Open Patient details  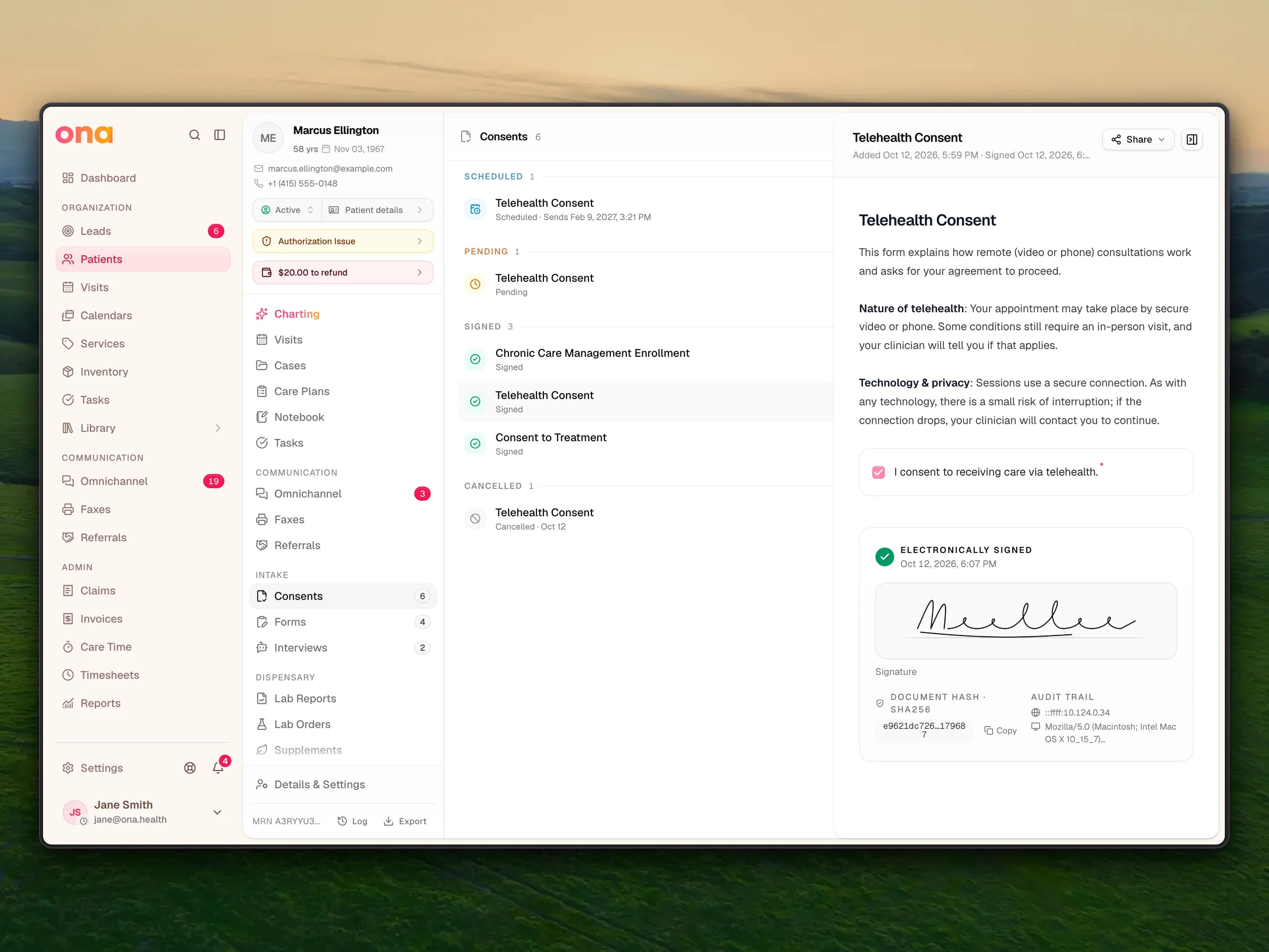click(x=377, y=210)
